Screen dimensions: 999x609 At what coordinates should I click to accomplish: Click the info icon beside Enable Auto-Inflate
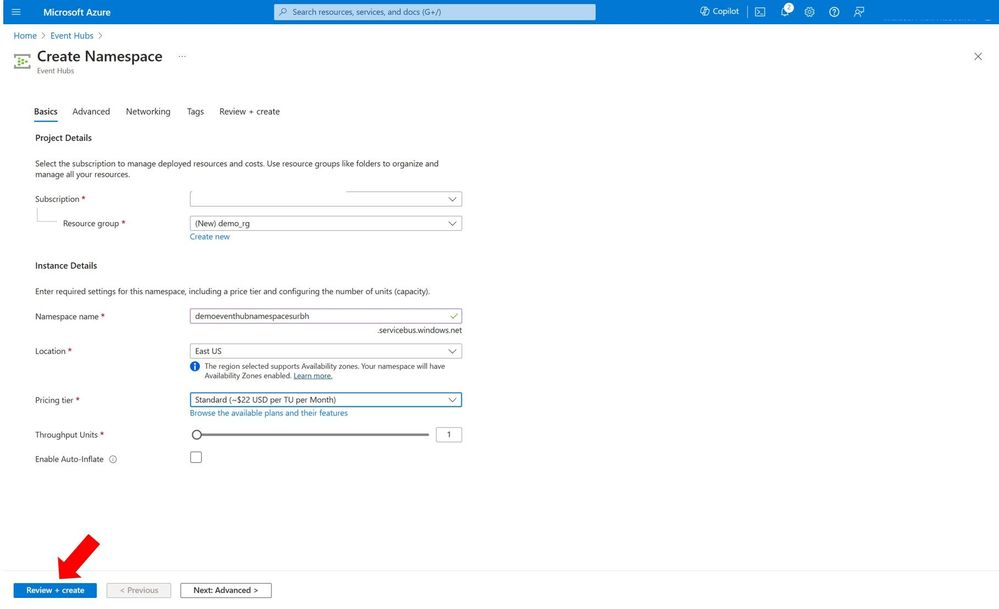(x=113, y=459)
